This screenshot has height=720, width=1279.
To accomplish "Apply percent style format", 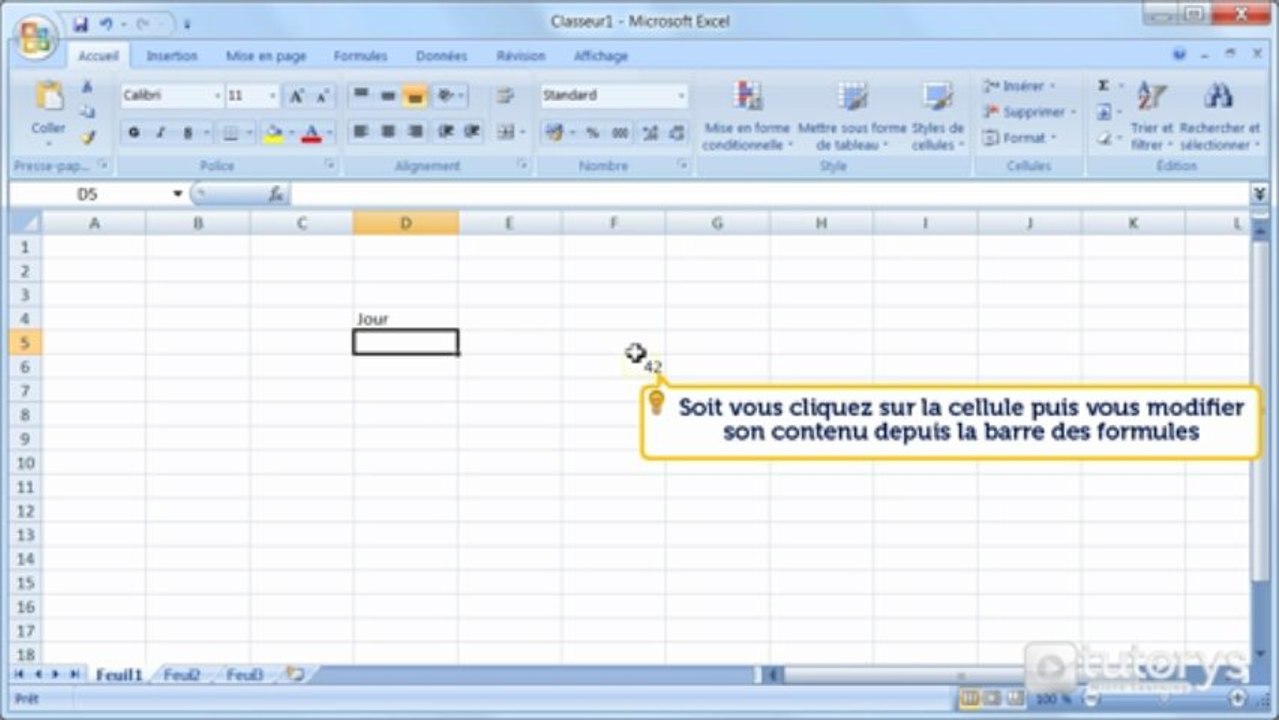I will [x=592, y=133].
